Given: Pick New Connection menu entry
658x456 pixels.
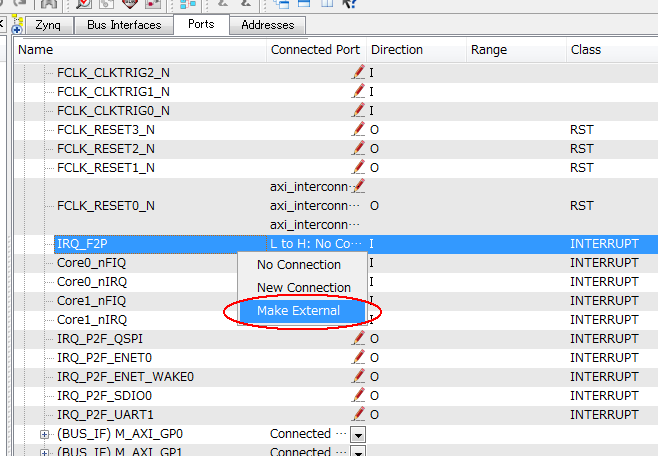Looking at the screenshot, I should (x=303, y=288).
